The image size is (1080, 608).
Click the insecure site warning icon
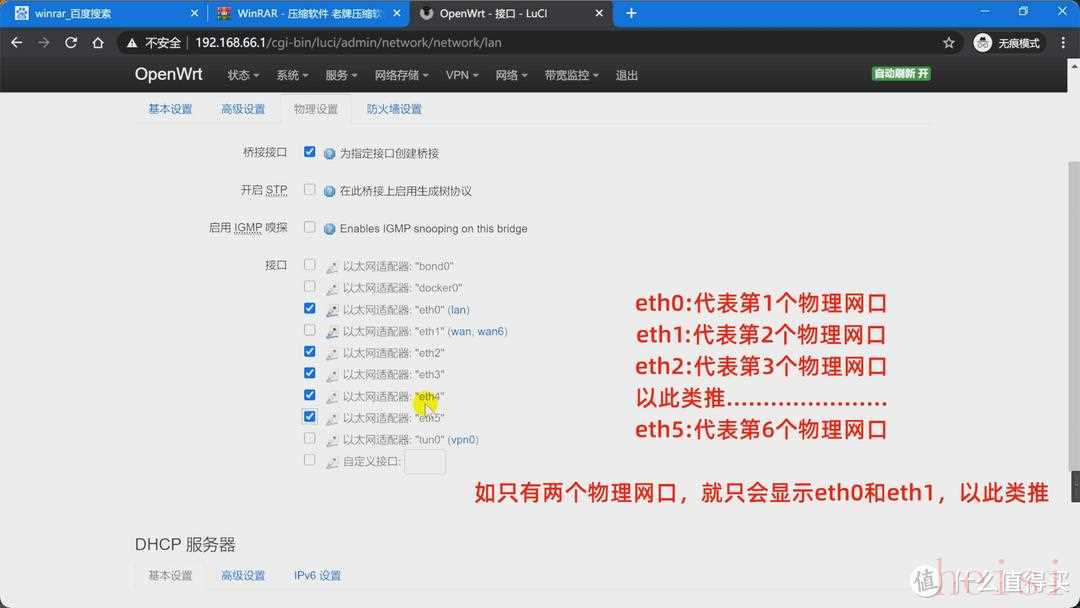click(132, 43)
